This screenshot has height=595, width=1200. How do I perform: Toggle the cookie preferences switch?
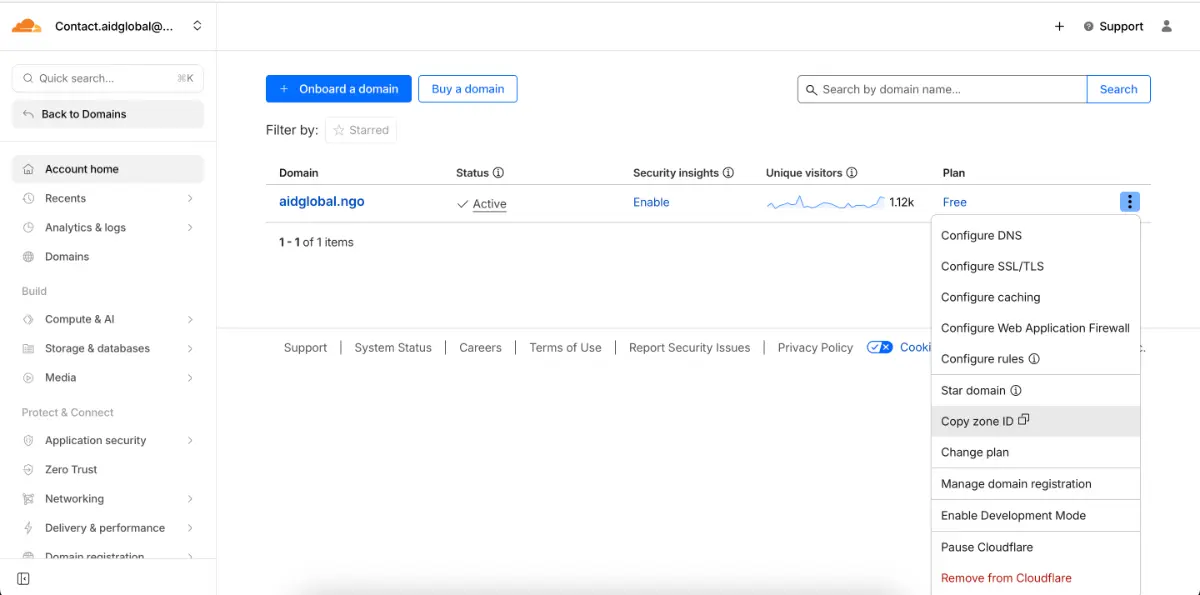880,347
